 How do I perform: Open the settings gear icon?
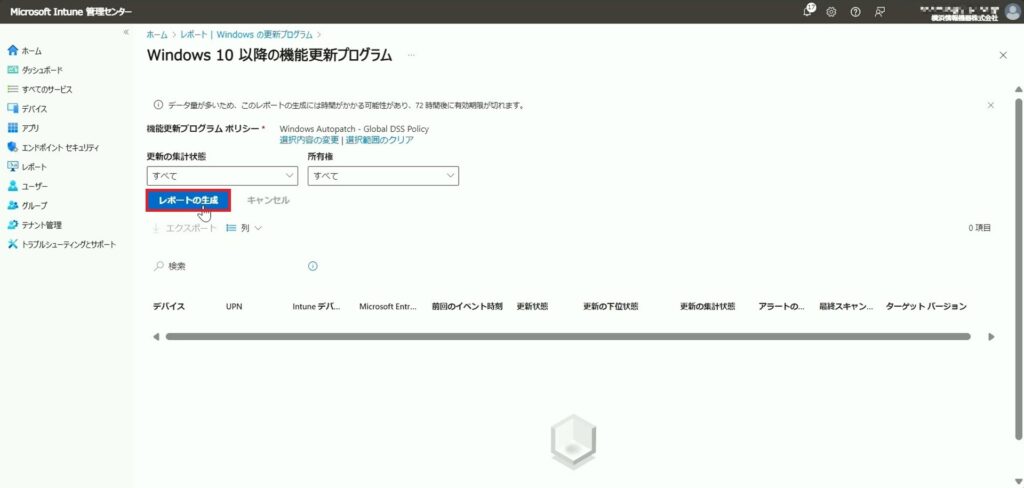click(831, 12)
